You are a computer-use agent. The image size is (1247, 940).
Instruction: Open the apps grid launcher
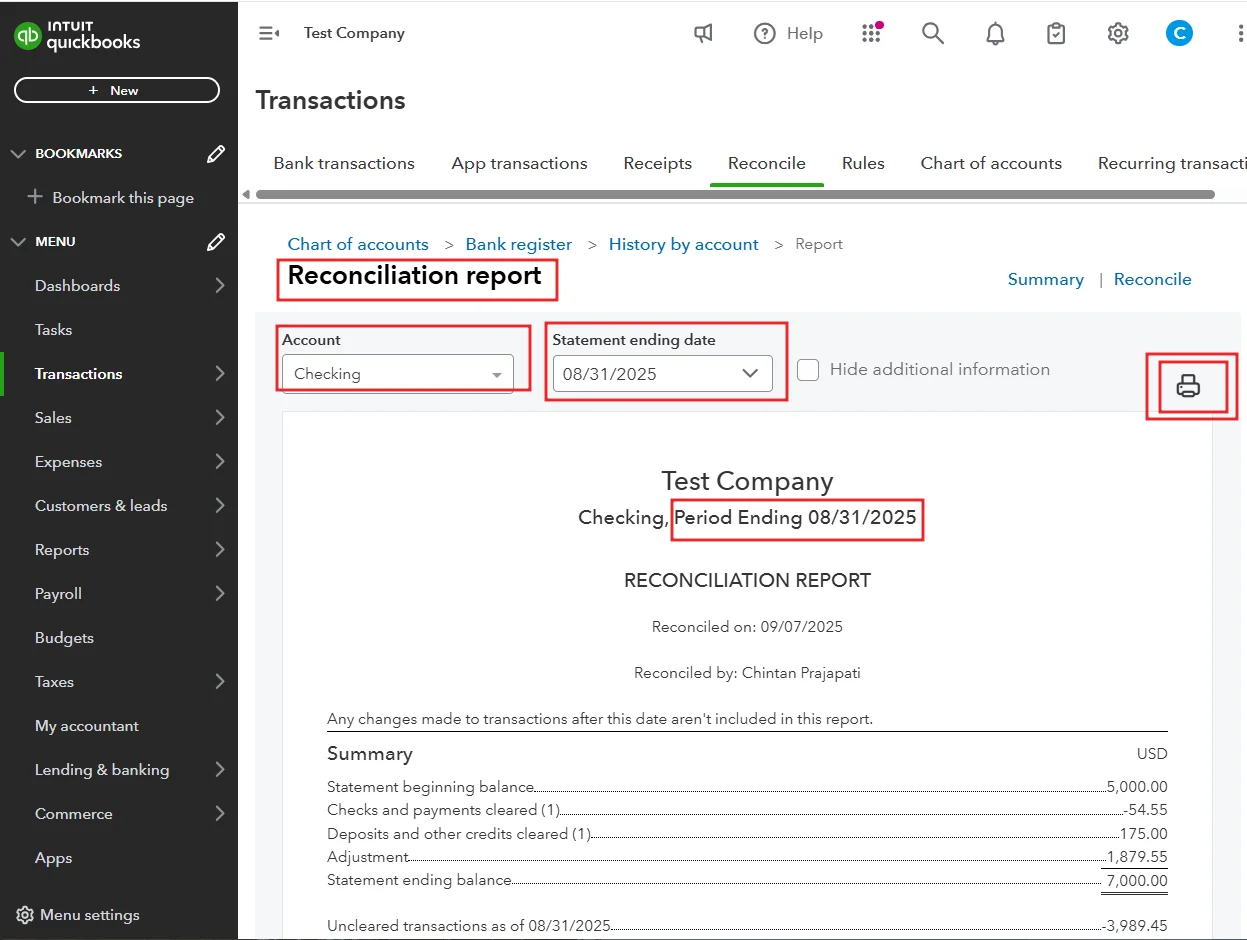click(871, 34)
